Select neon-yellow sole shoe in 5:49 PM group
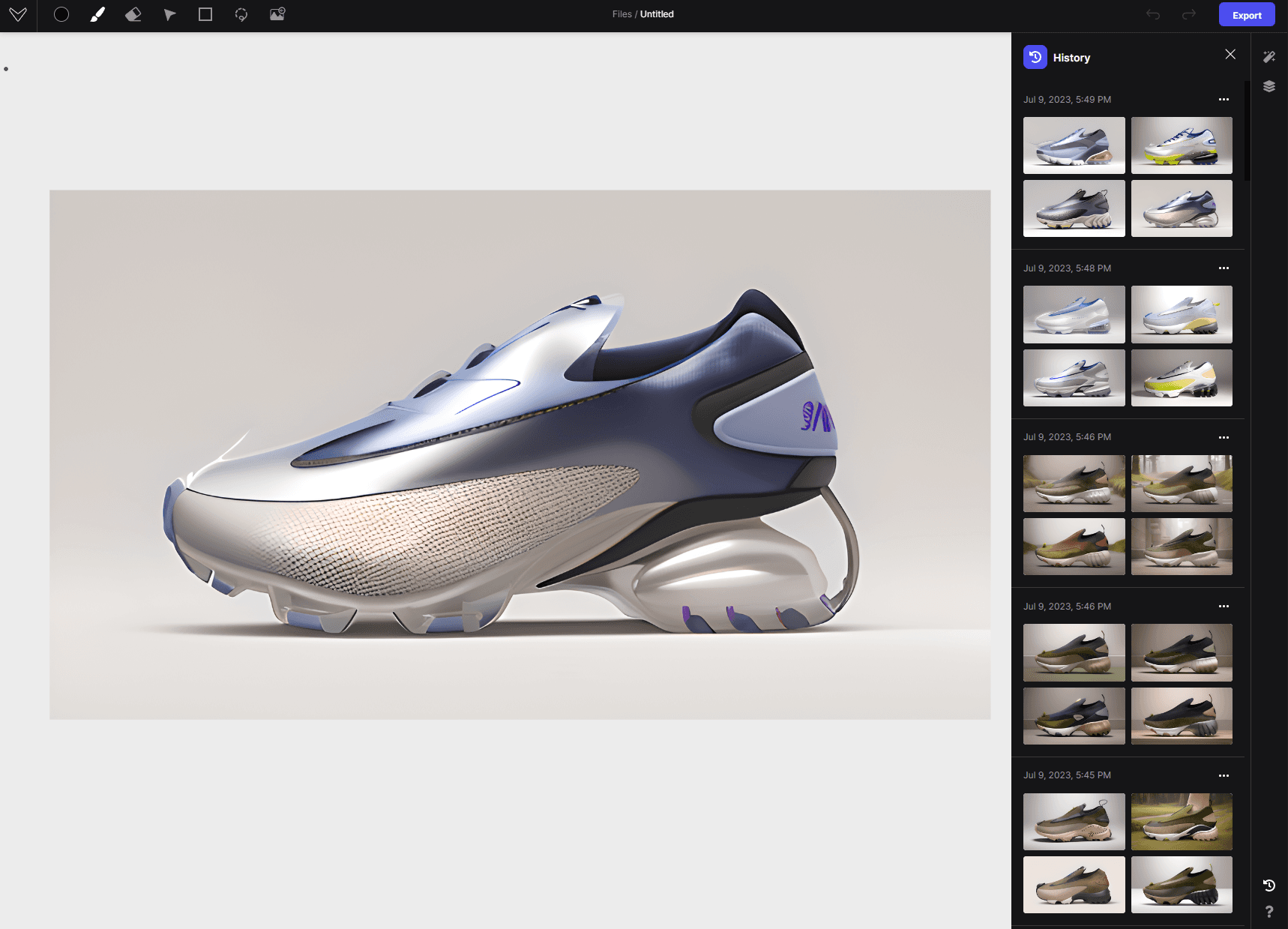 click(x=1182, y=145)
